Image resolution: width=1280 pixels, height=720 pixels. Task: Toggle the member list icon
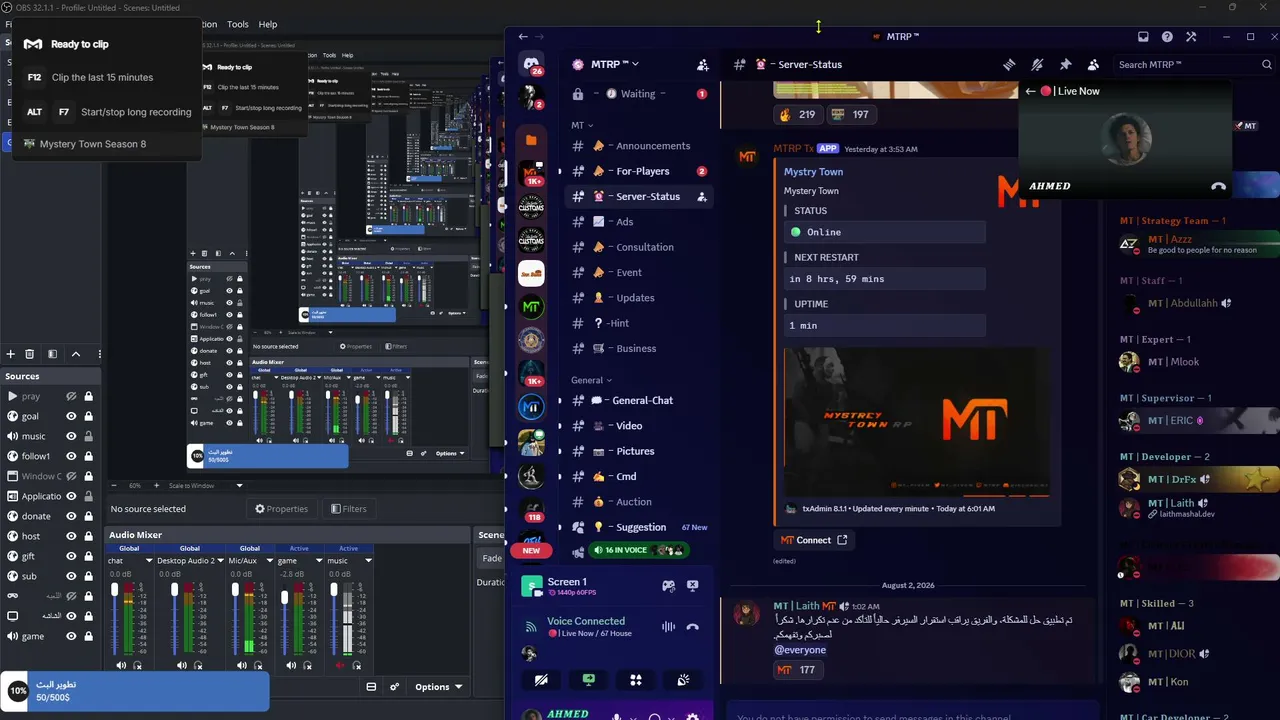pos(1093,64)
